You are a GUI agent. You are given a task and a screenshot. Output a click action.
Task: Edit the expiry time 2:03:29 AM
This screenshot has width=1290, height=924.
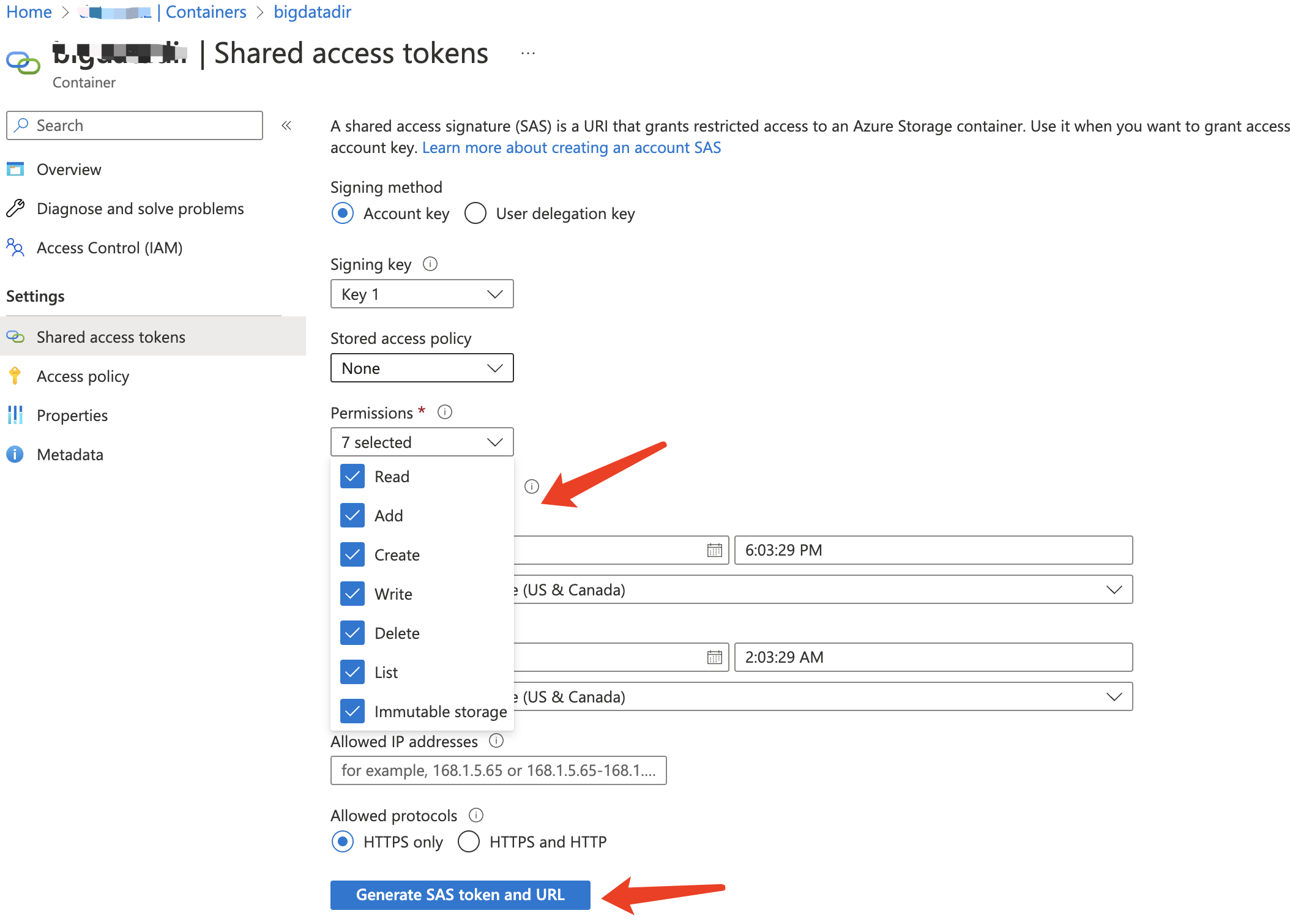point(933,657)
